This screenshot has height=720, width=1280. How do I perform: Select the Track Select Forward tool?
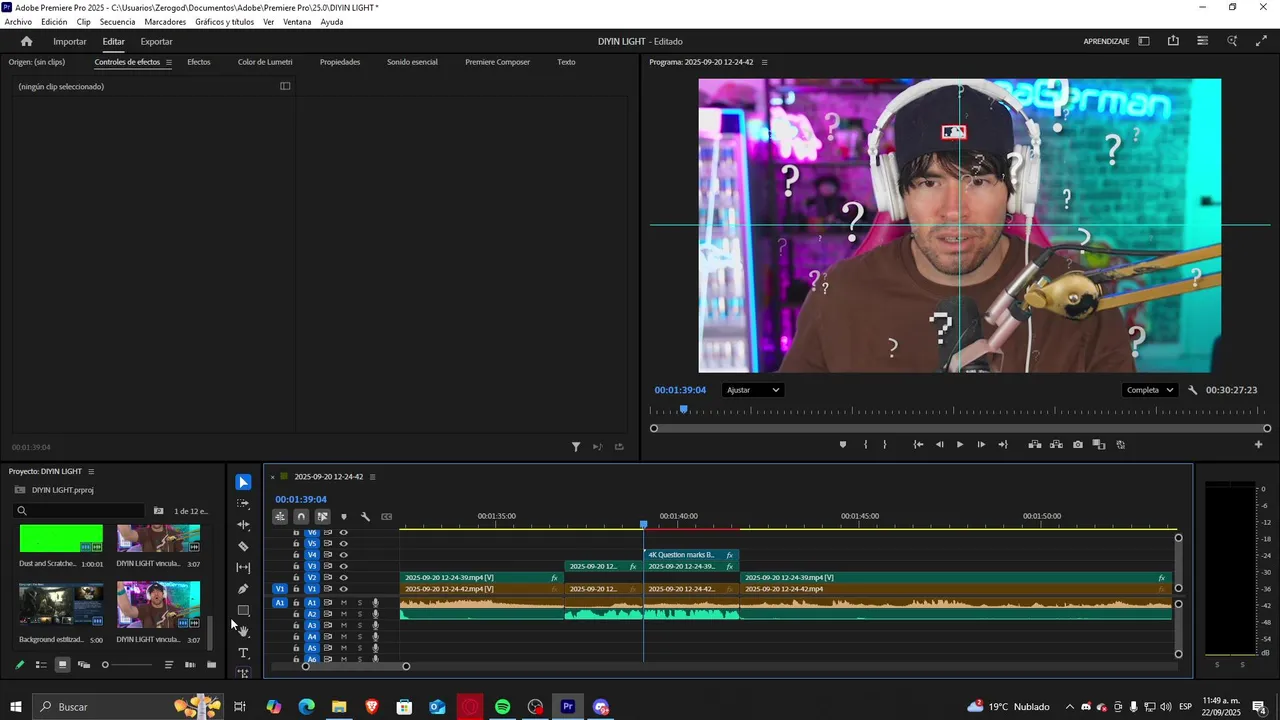(243, 503)
